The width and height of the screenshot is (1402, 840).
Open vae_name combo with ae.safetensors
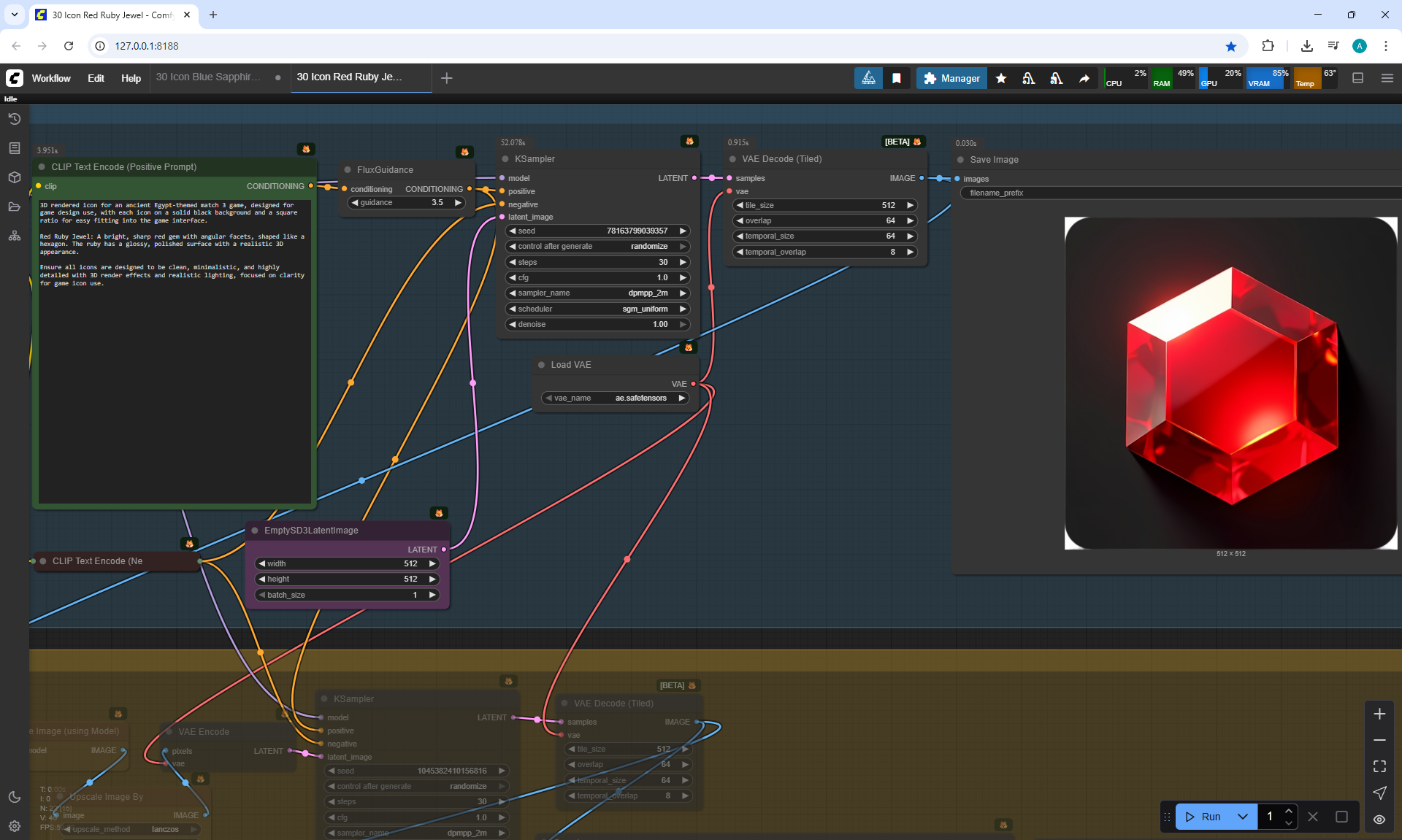point(616,398)
